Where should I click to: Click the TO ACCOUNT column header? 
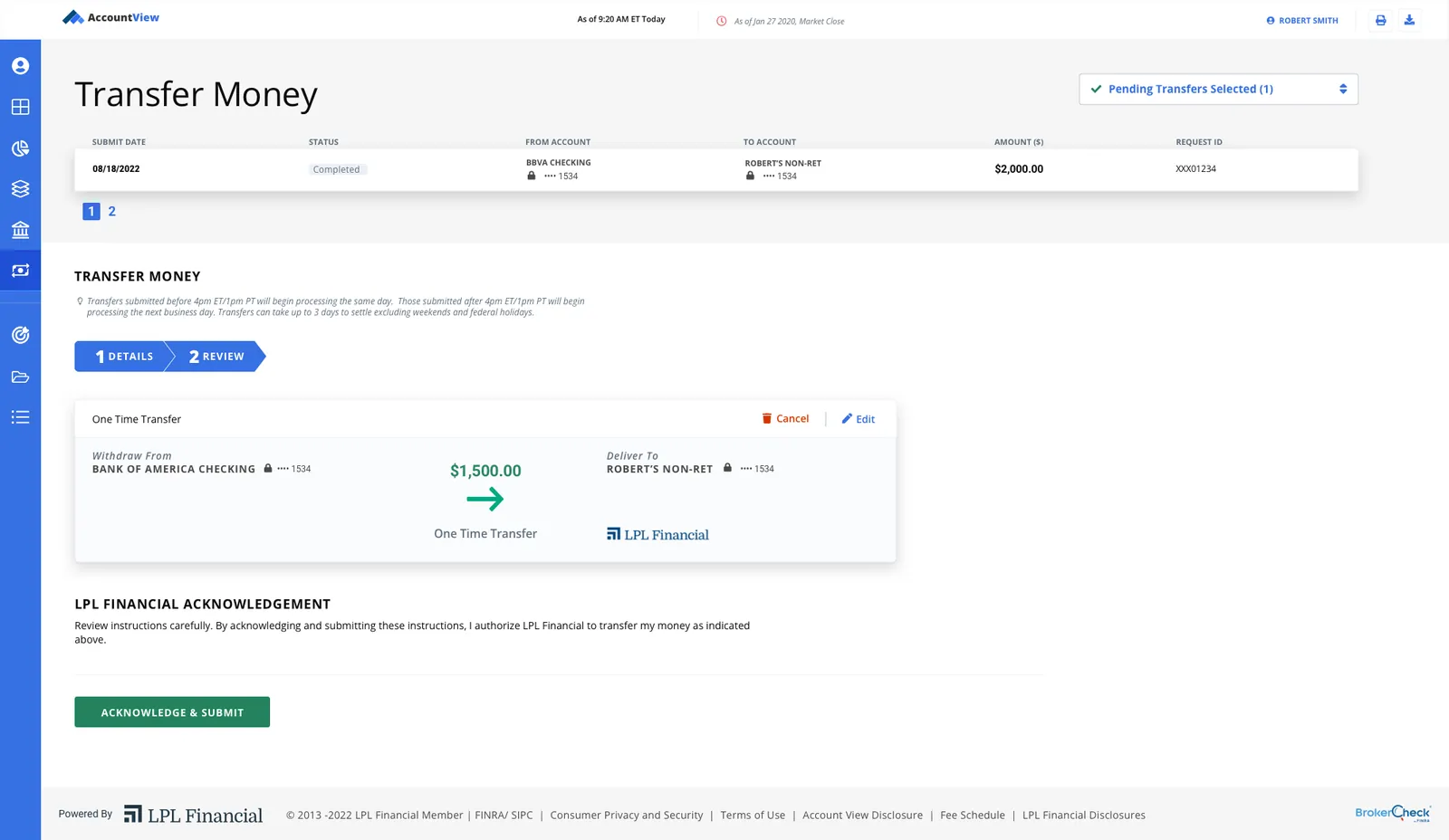[x=770, y=142]
